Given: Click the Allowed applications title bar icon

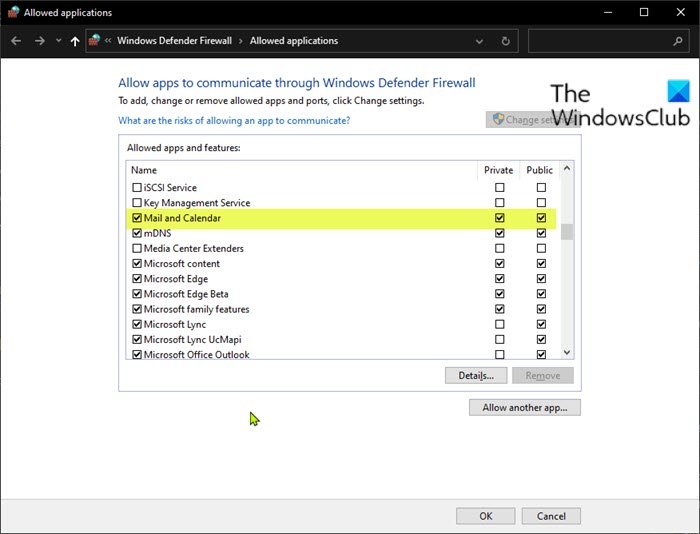Looking at the screenshot, I should click(13, 12).
